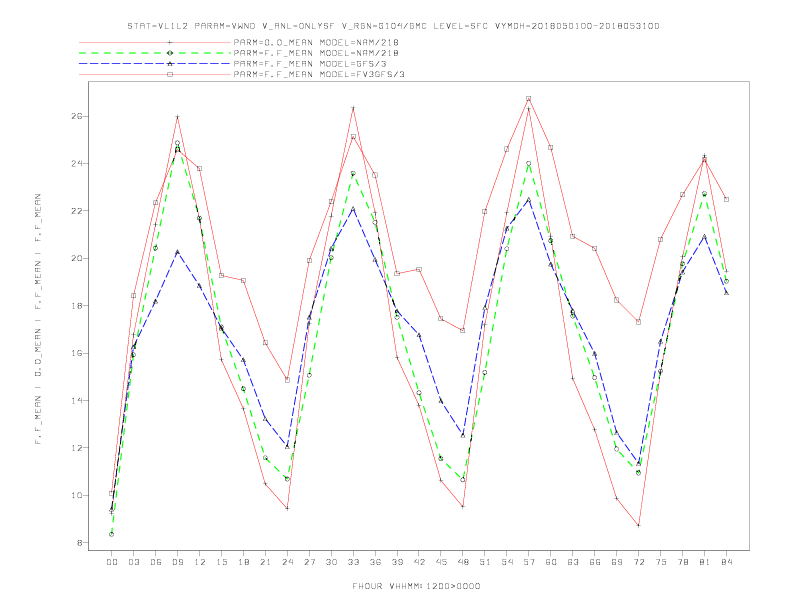Click y-axis tick value 16
Screen dimensions: 792x612
pyautogui.click(x=77, y=353)
